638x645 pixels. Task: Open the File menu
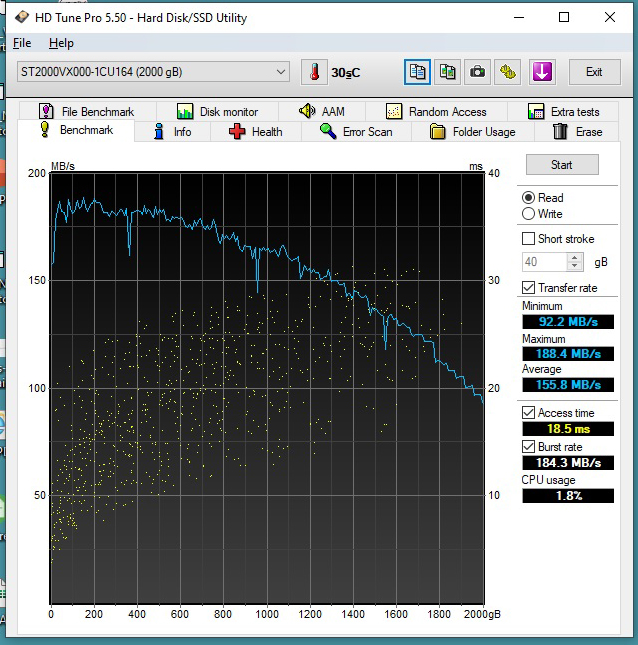pyautogui.click(x=22, y=43)
